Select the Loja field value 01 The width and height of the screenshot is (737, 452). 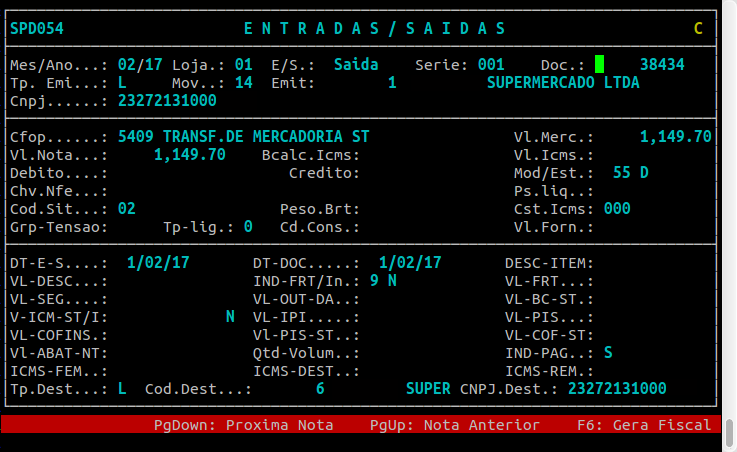[x=243, y=64]
